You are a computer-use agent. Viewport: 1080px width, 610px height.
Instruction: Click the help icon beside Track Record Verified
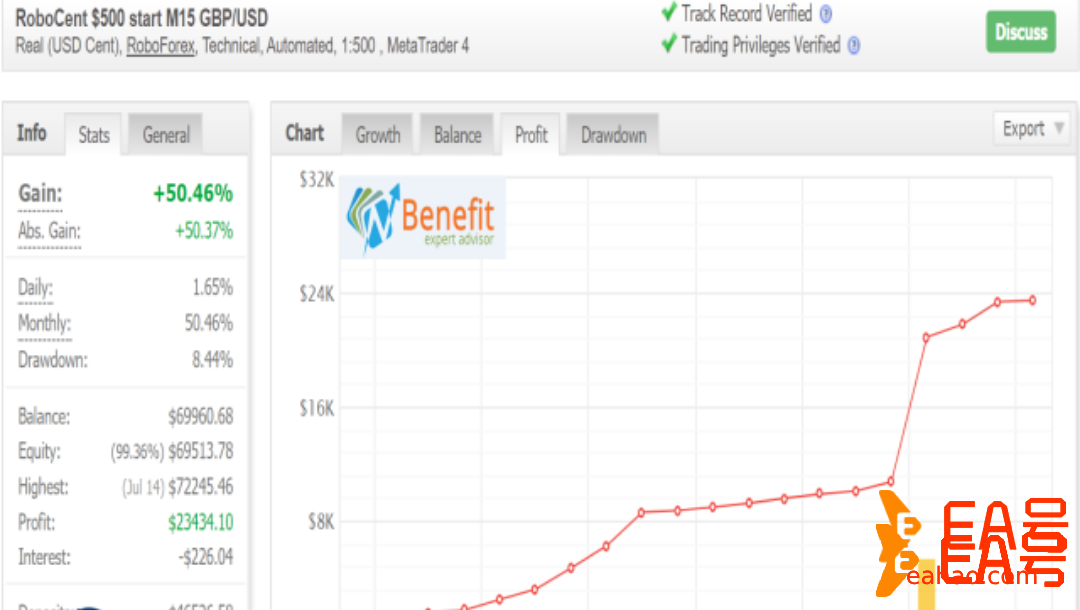[x=825, y=14]
